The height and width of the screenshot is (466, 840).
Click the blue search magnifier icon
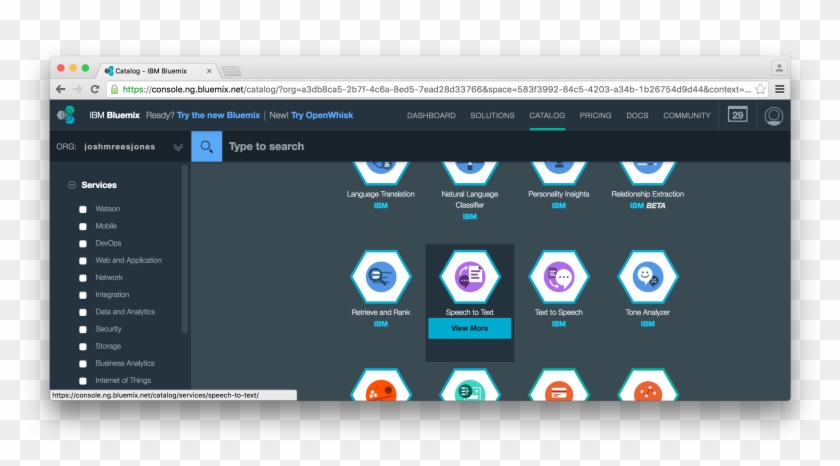pos(207,146)
